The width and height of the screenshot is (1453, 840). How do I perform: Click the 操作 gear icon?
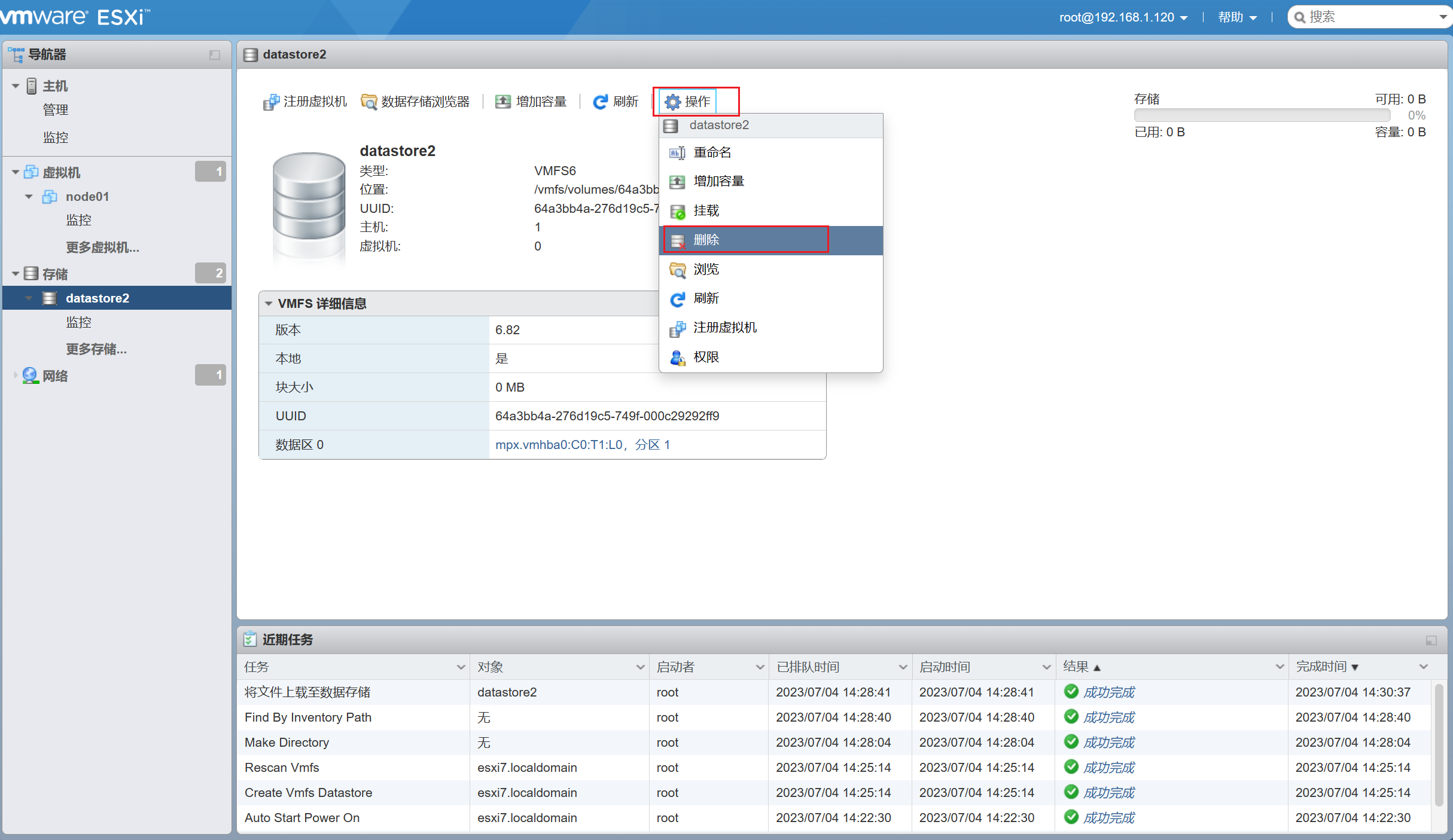673,102
